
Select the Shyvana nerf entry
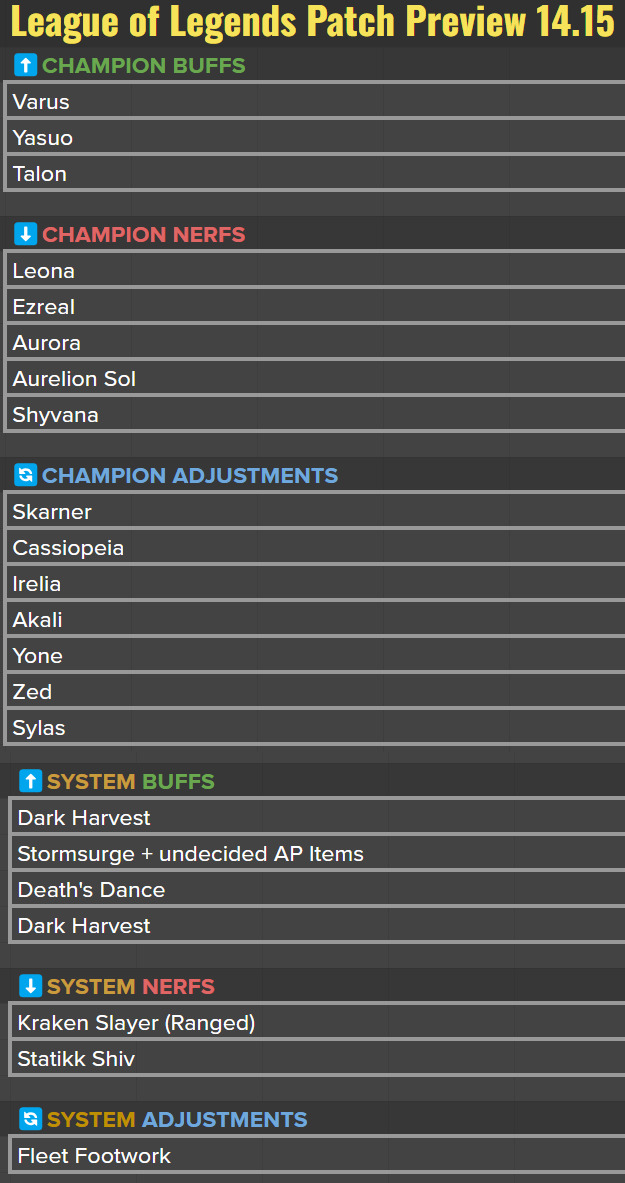[x=315, y=415]
